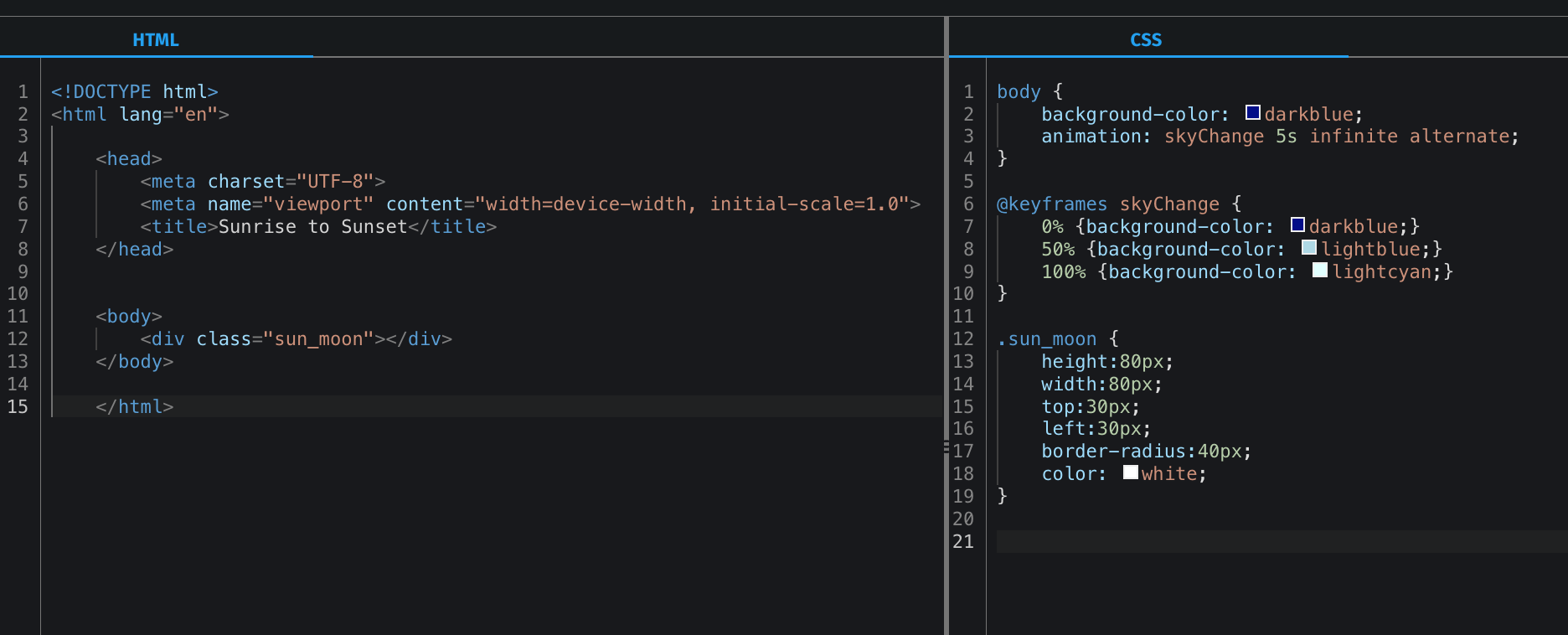
Task: Click the '0%' keyframe percentage
Action: point(1052,227)
